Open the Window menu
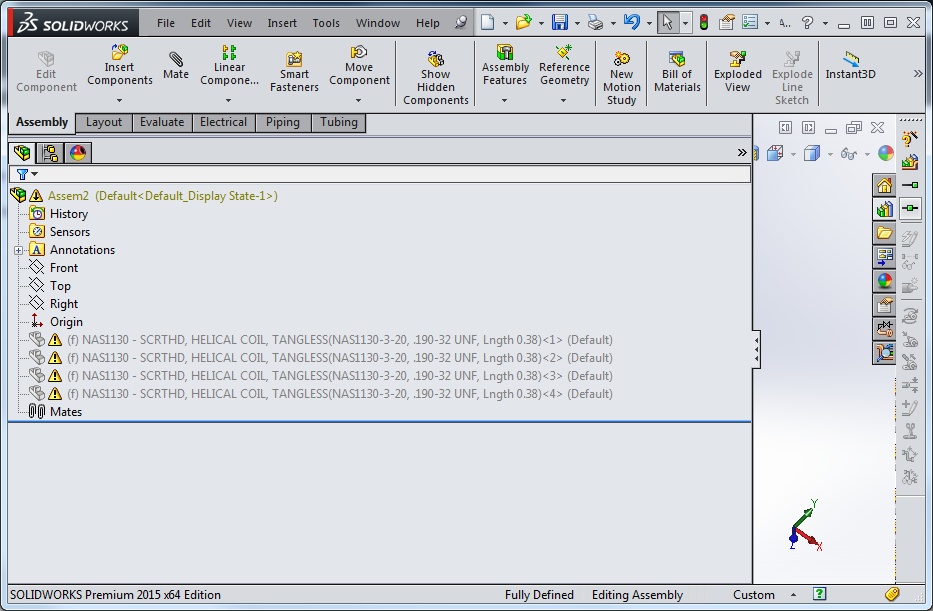Screen dimensions: 933x611 pos(378,23)
